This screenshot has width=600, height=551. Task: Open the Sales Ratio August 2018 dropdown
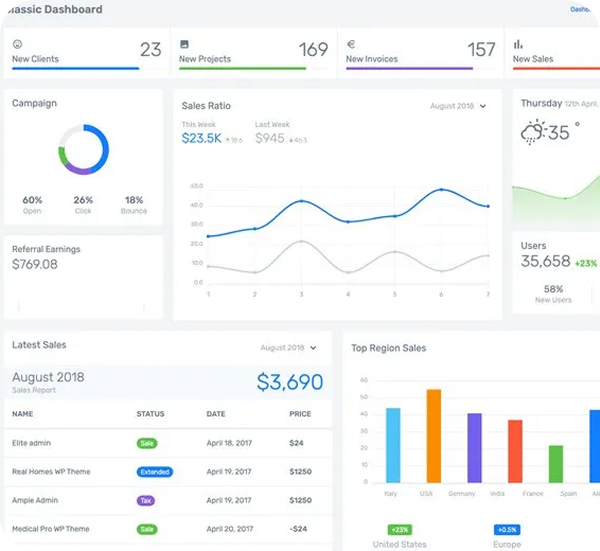458,106
